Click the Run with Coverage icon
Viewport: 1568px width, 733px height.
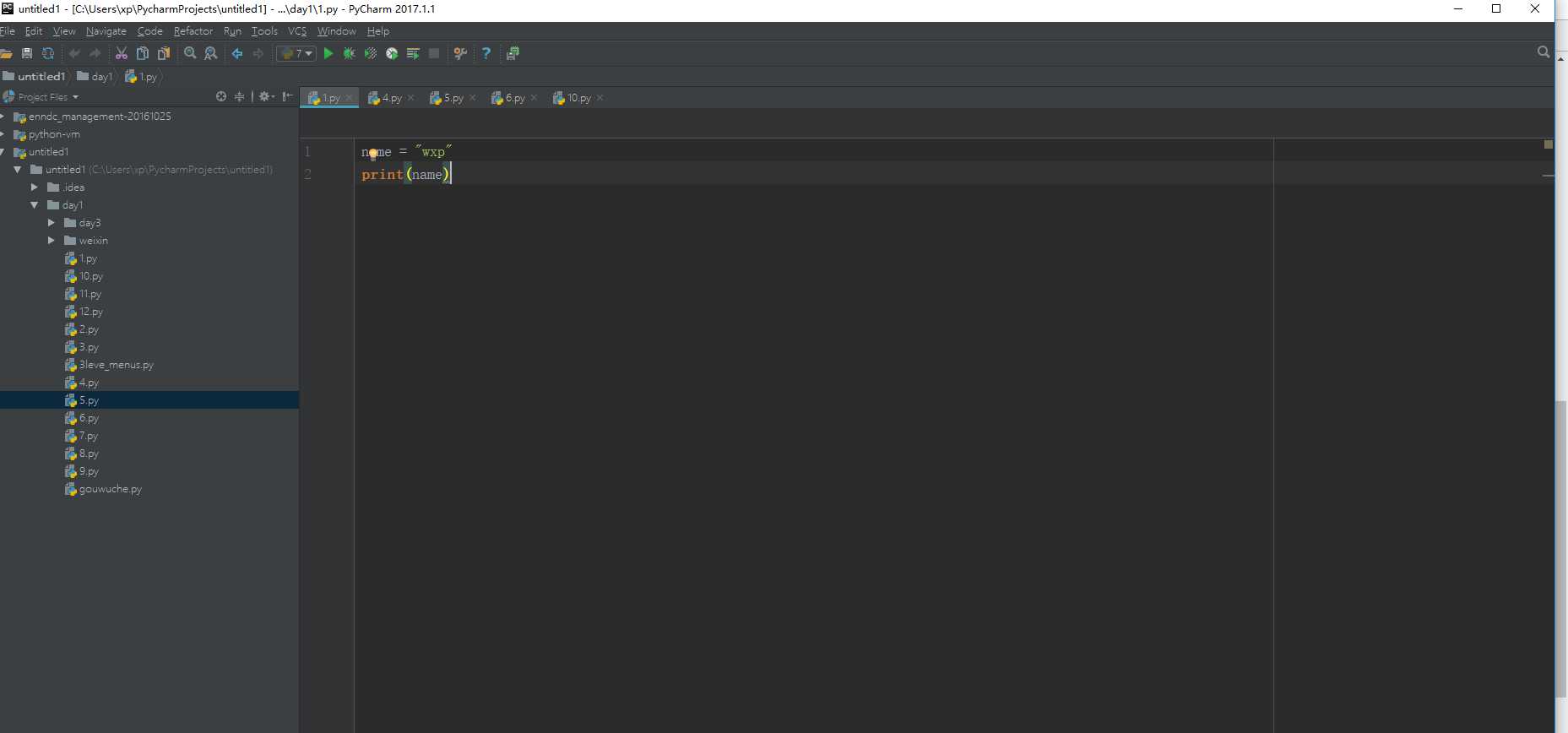(x=370, y=53)
